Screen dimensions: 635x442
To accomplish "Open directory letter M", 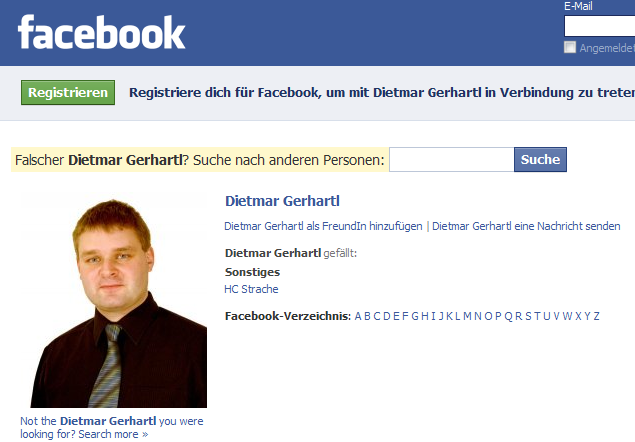I will click(x=467, y=316).
